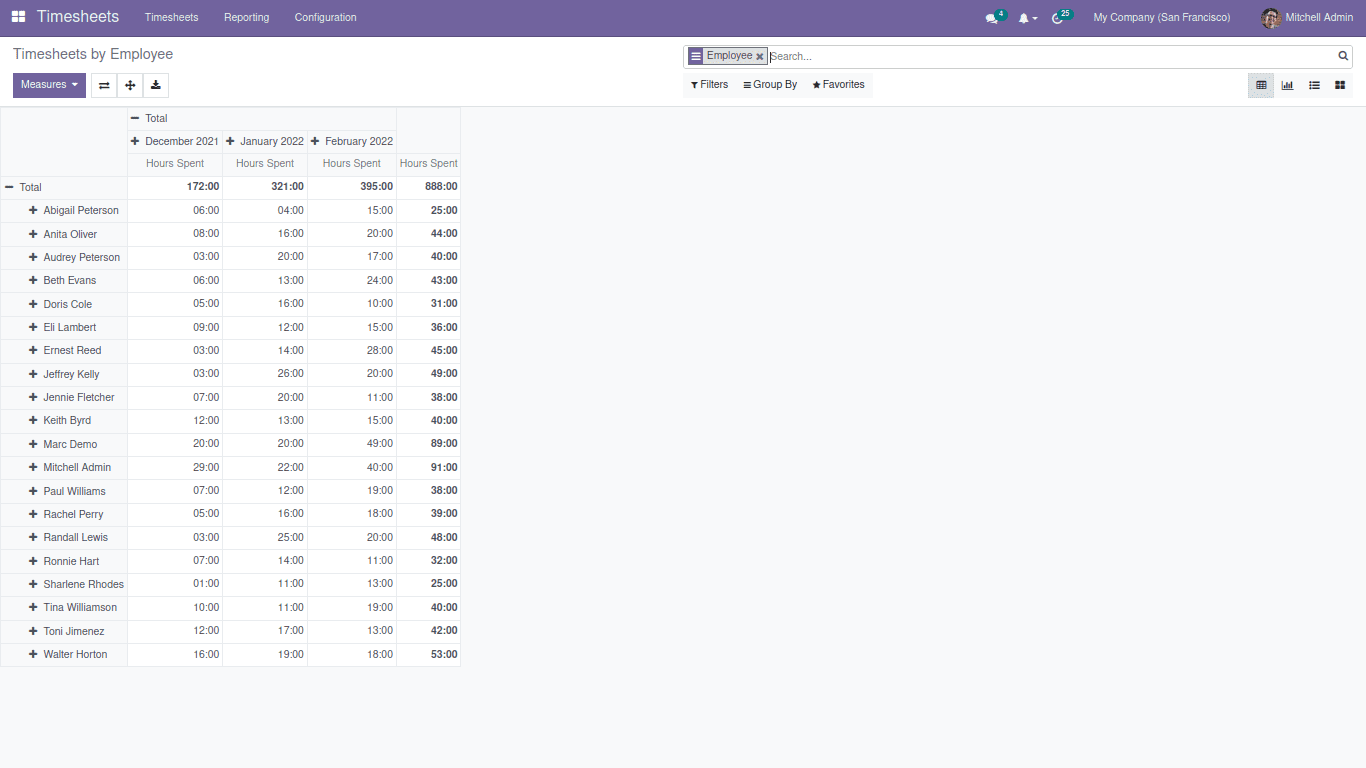The width and height of the screenshot is (1366, 768).
Task: Click into the Search input field
Action: pos(1050,57)
